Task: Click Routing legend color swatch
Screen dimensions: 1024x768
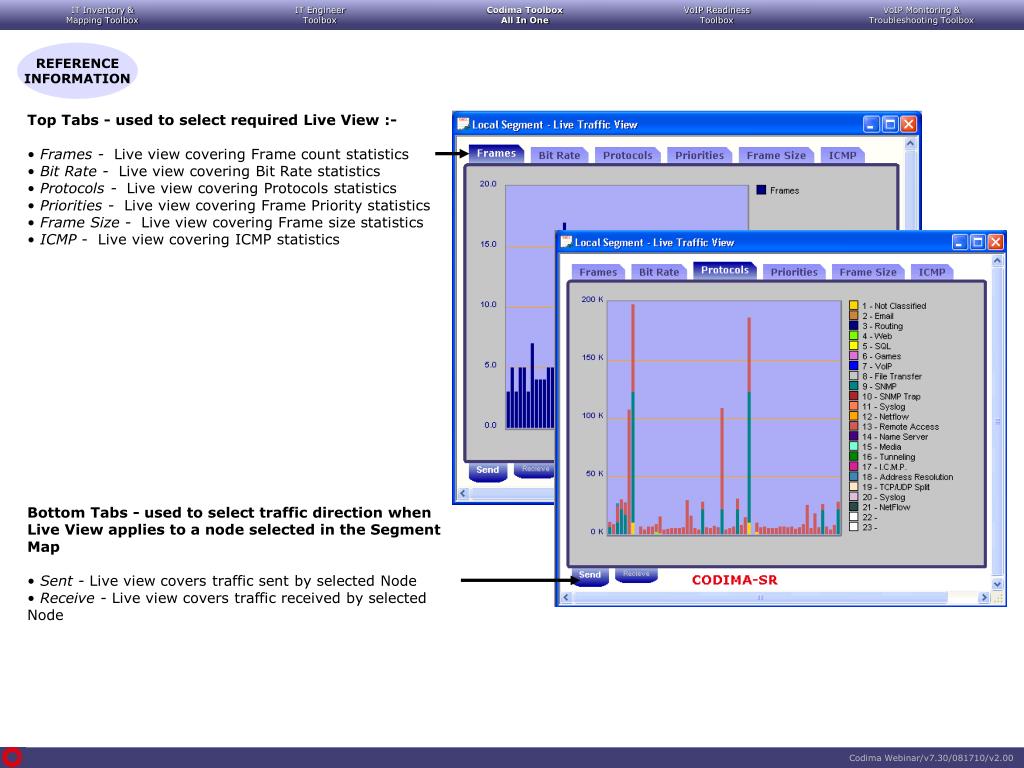Action: pos(854,325)
